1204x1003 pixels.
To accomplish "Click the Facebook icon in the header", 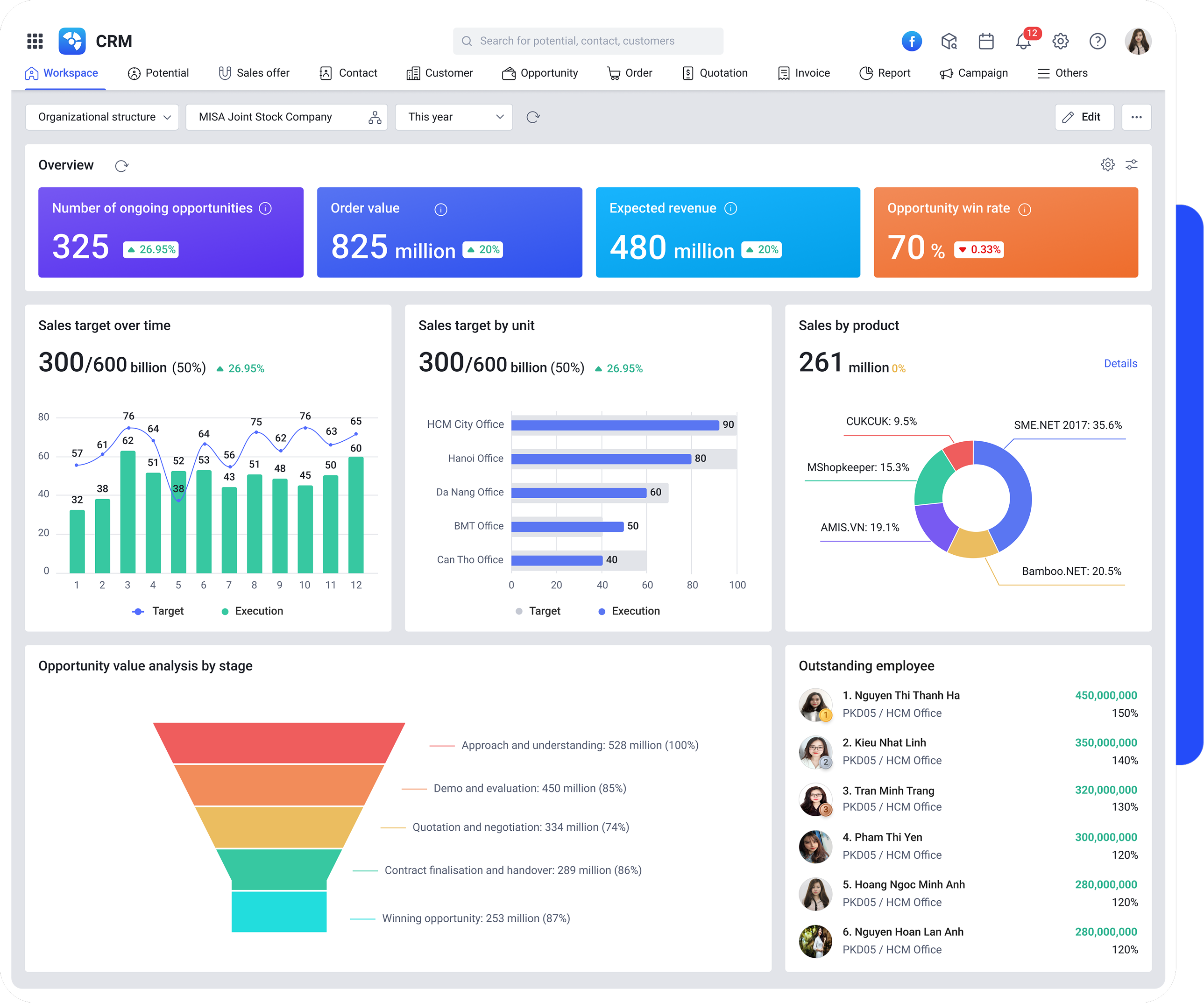I will point(912,41).
